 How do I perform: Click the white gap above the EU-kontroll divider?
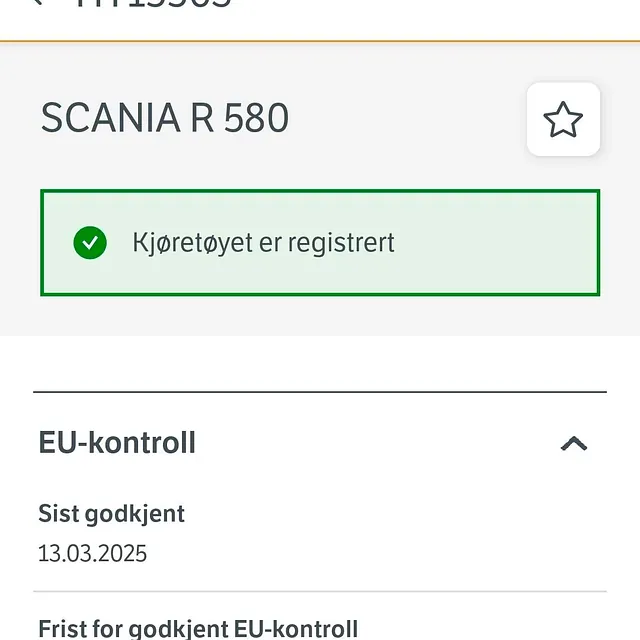[320, 363]
